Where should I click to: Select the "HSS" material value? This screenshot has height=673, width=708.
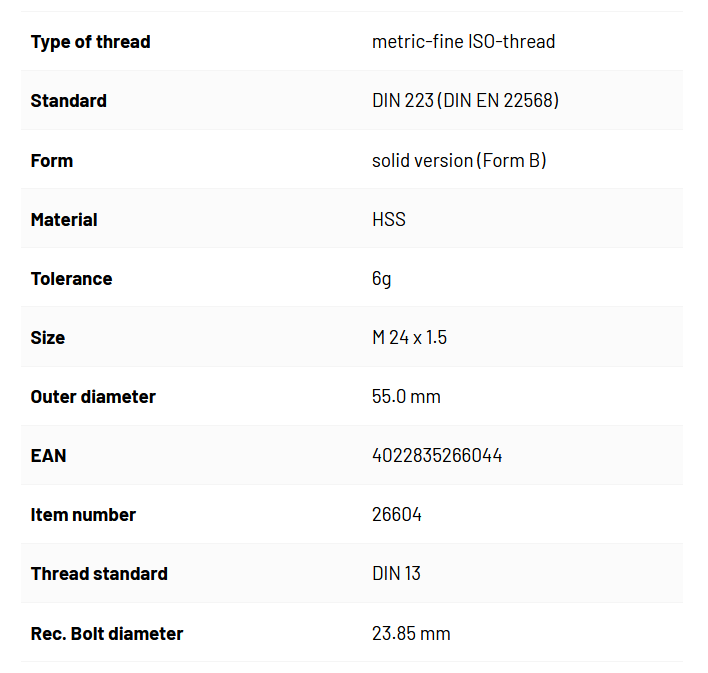[389, 219]
